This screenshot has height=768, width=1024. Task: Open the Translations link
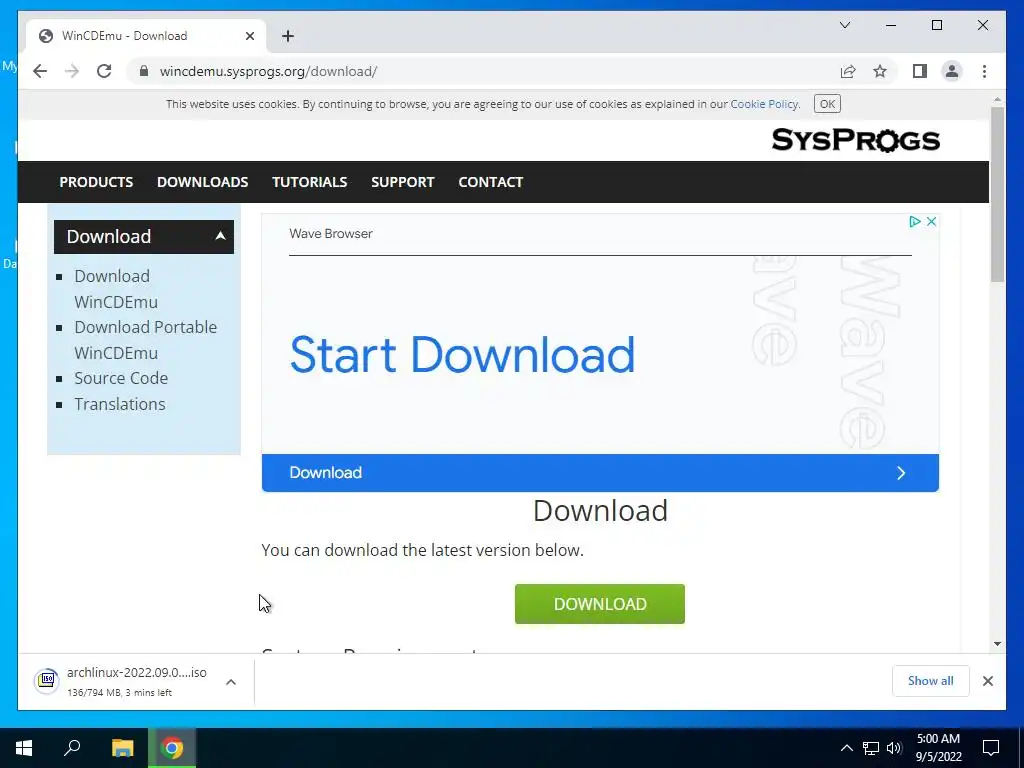[120, 404]
